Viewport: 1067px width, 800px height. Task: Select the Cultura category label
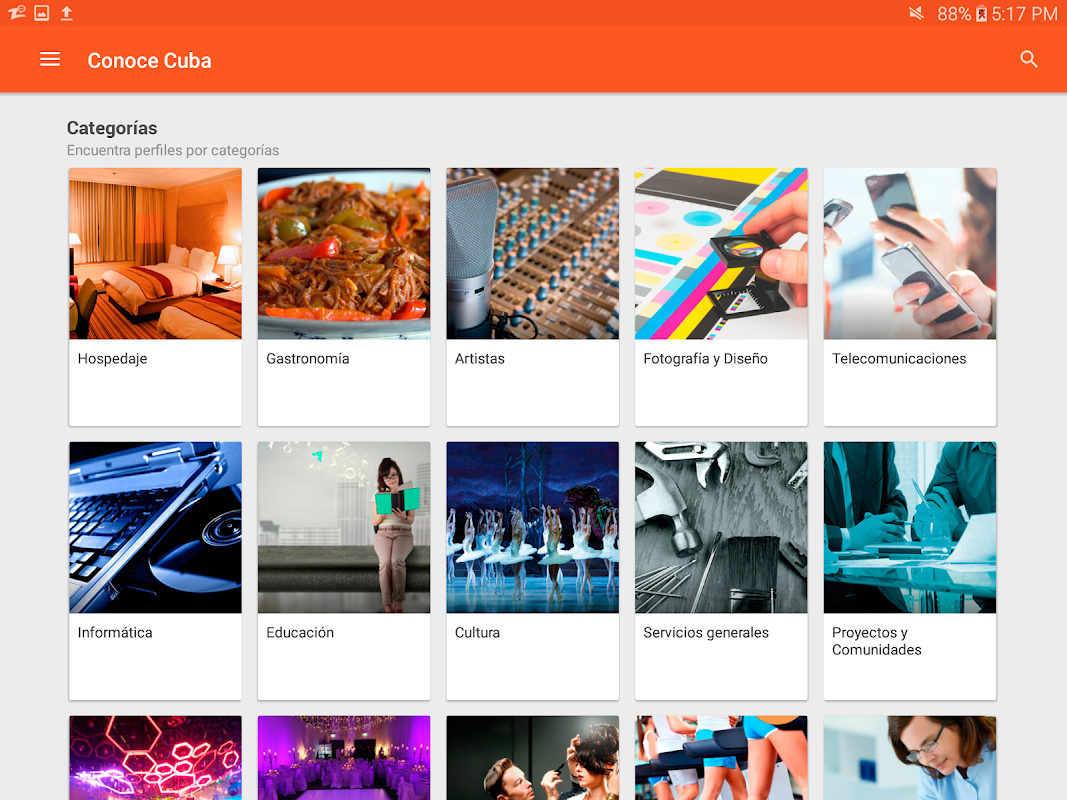point(477,633)
